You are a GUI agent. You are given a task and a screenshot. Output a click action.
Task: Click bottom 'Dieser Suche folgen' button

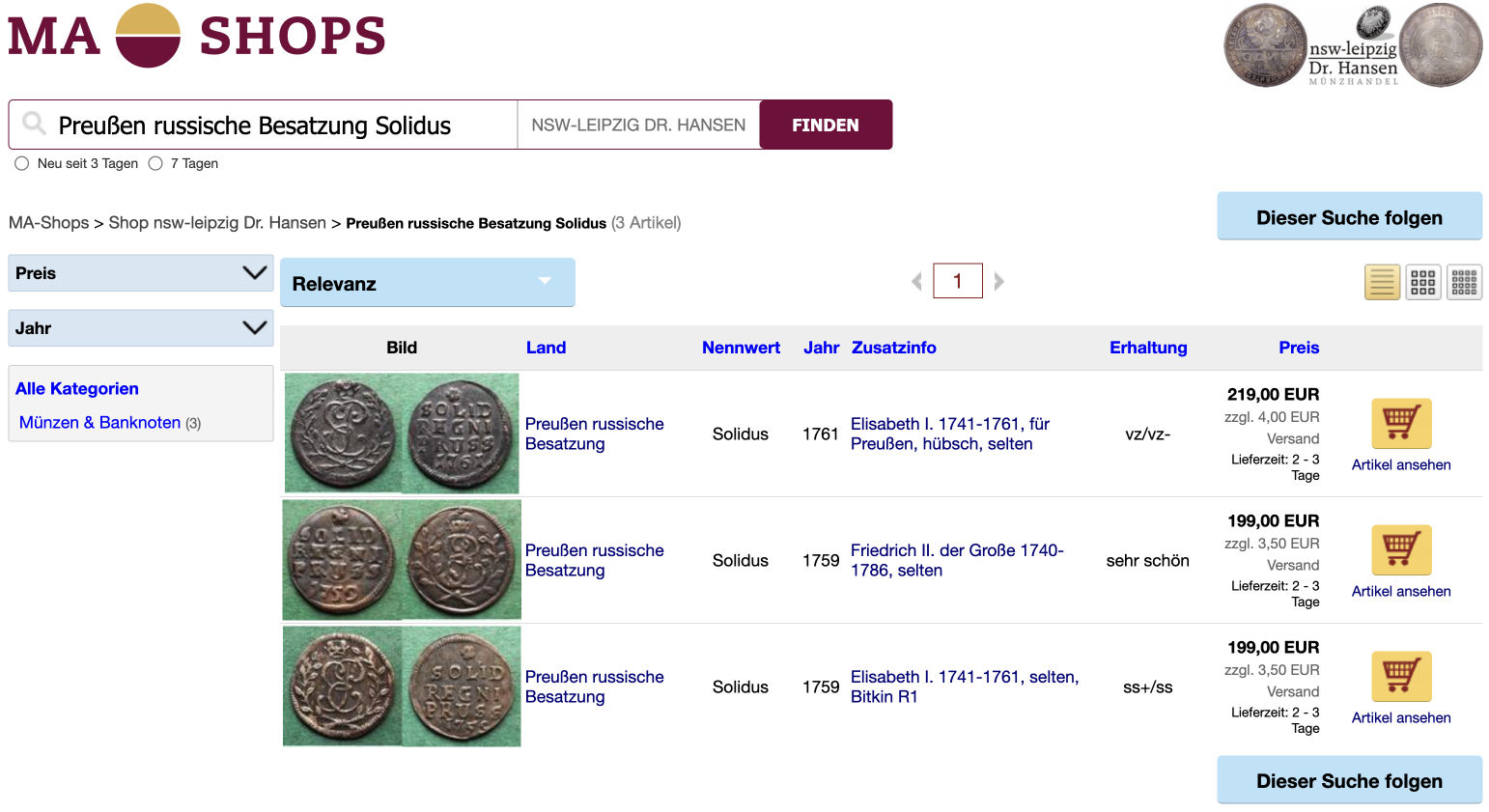1350,780
